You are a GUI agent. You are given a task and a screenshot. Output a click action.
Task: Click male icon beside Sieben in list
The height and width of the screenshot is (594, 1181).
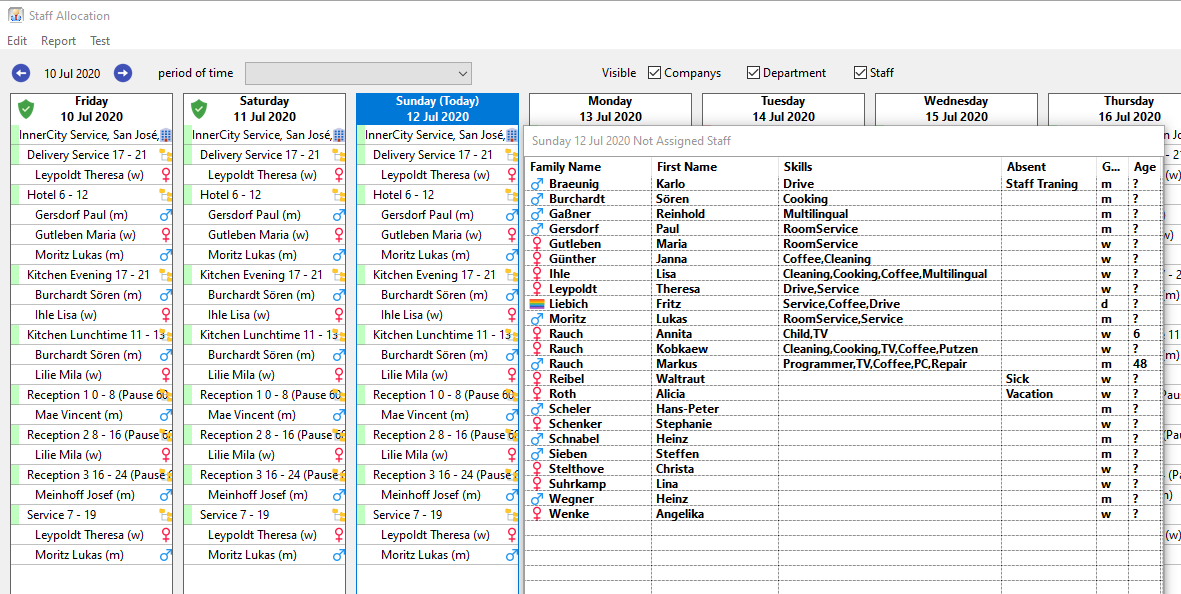click(x=537, y=454)
